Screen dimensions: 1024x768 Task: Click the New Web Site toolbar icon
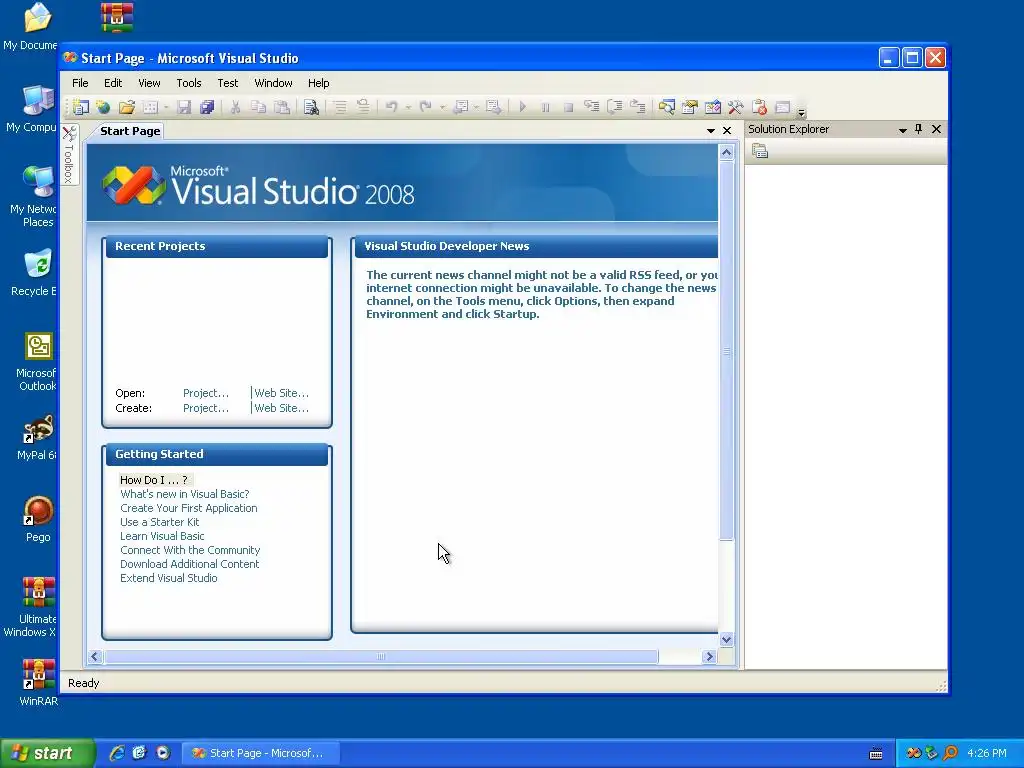[x=103, y=107]
